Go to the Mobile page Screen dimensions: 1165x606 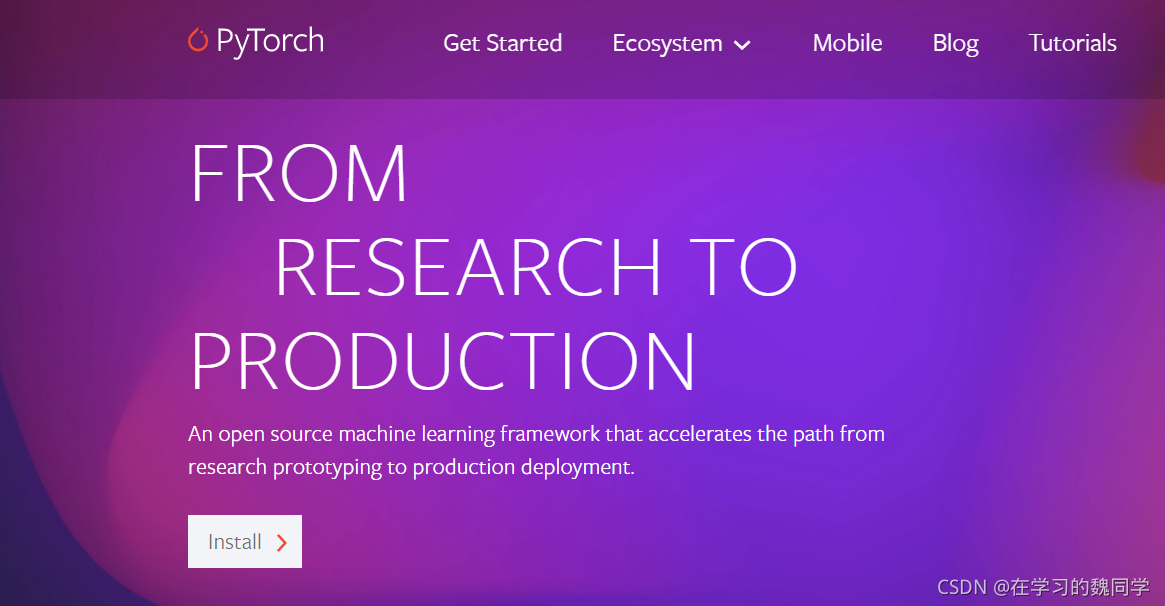(847, 43)
